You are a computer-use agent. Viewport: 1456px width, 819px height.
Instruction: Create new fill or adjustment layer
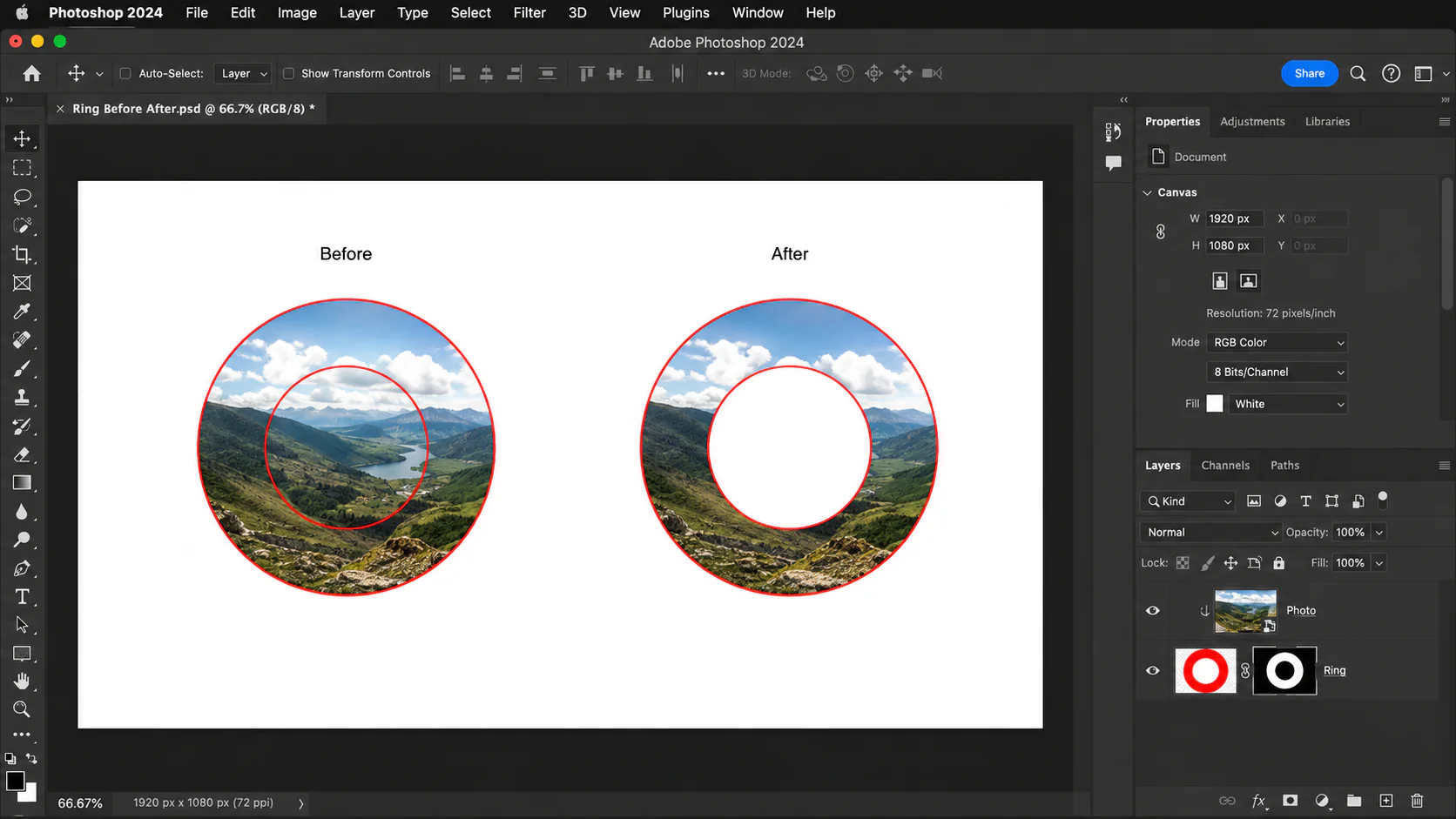tap(1322, 801)
